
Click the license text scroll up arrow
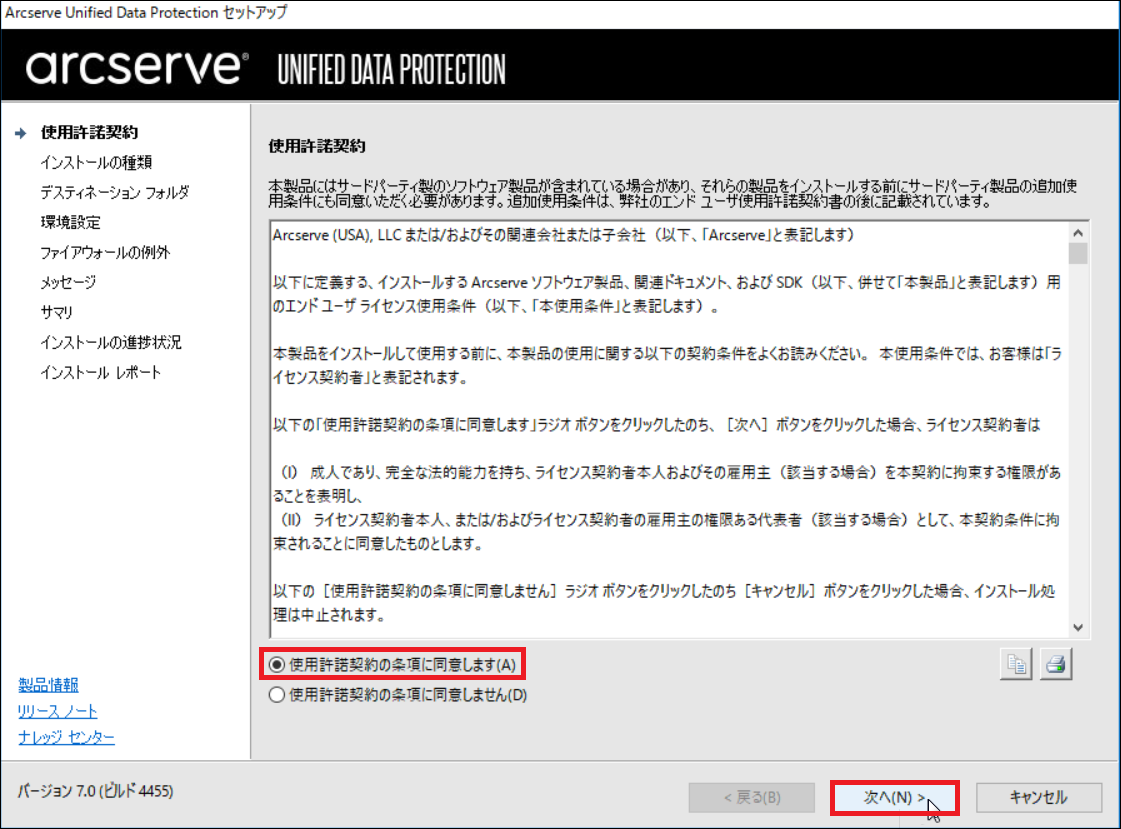point(1078,233)
